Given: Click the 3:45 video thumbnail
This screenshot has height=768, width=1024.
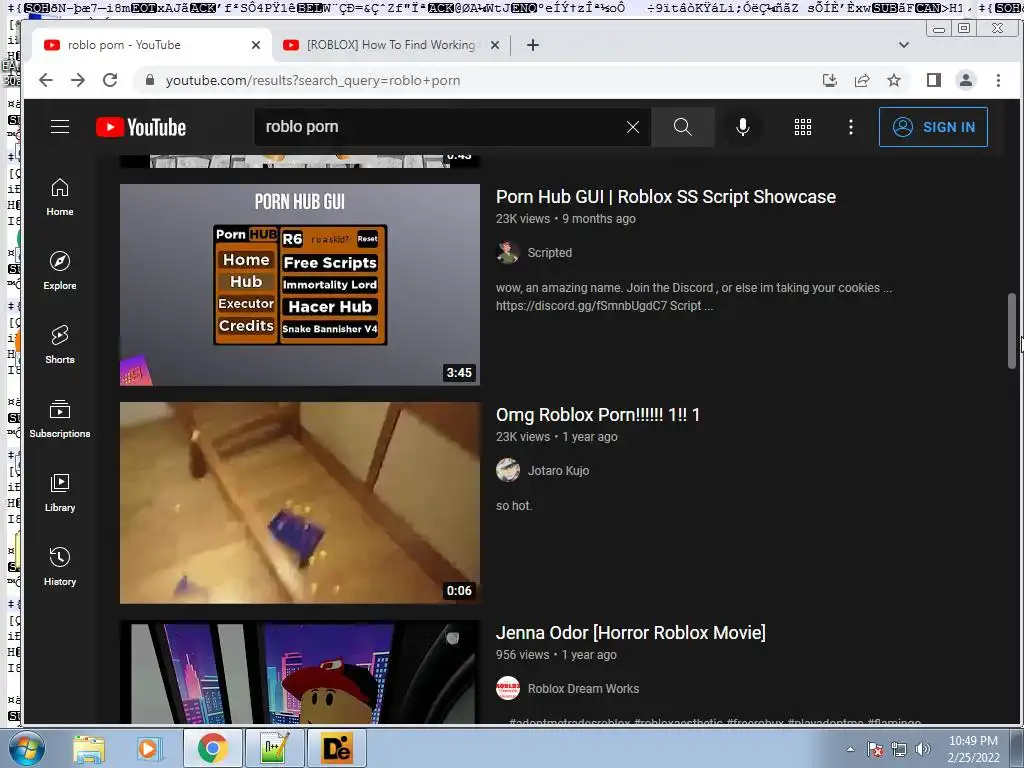Looking at the screenshot, I should [x=300, y=285].
